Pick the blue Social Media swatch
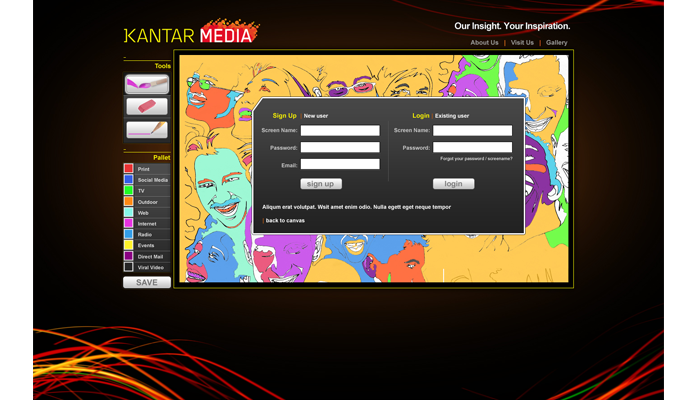The height and width of the screenshot is (400, 700). [129, 180]
